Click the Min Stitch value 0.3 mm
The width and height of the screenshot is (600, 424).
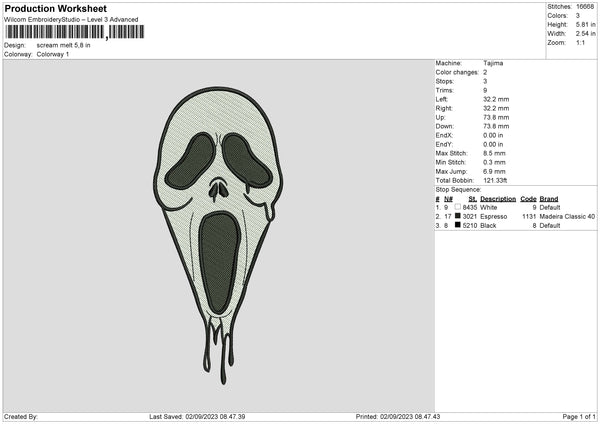494,162
